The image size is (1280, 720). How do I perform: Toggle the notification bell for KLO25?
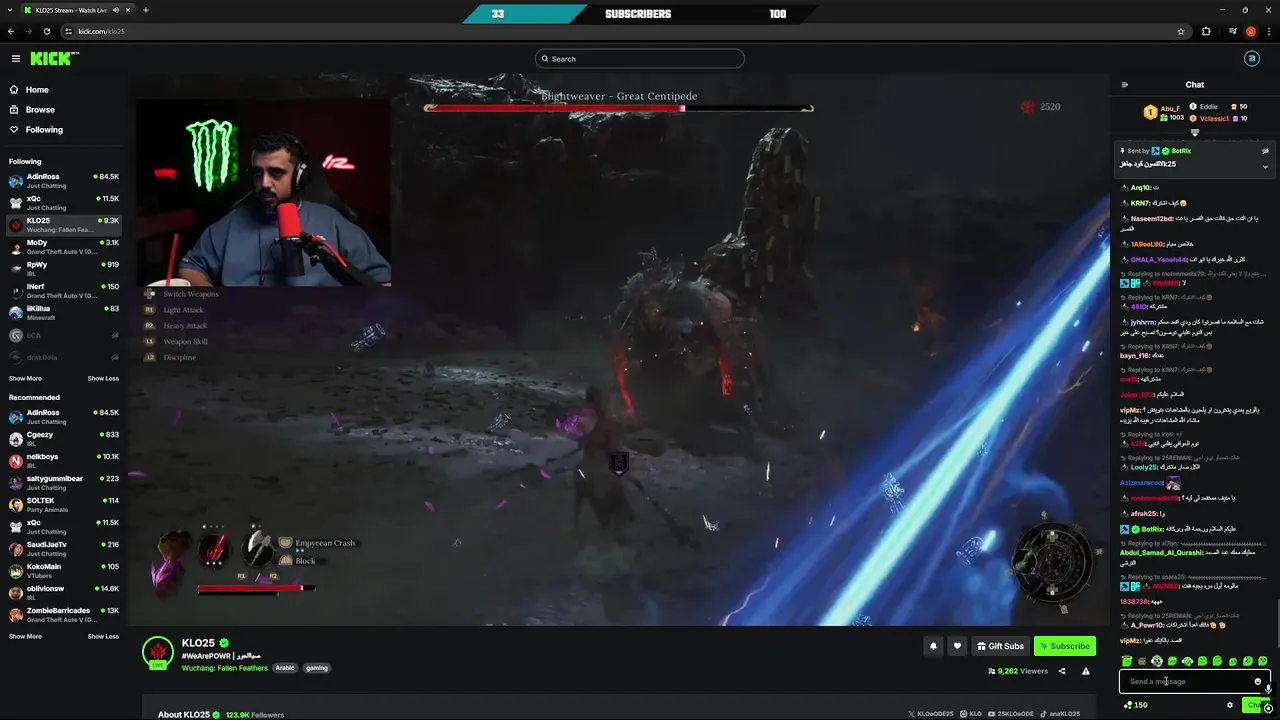[933, 646]
